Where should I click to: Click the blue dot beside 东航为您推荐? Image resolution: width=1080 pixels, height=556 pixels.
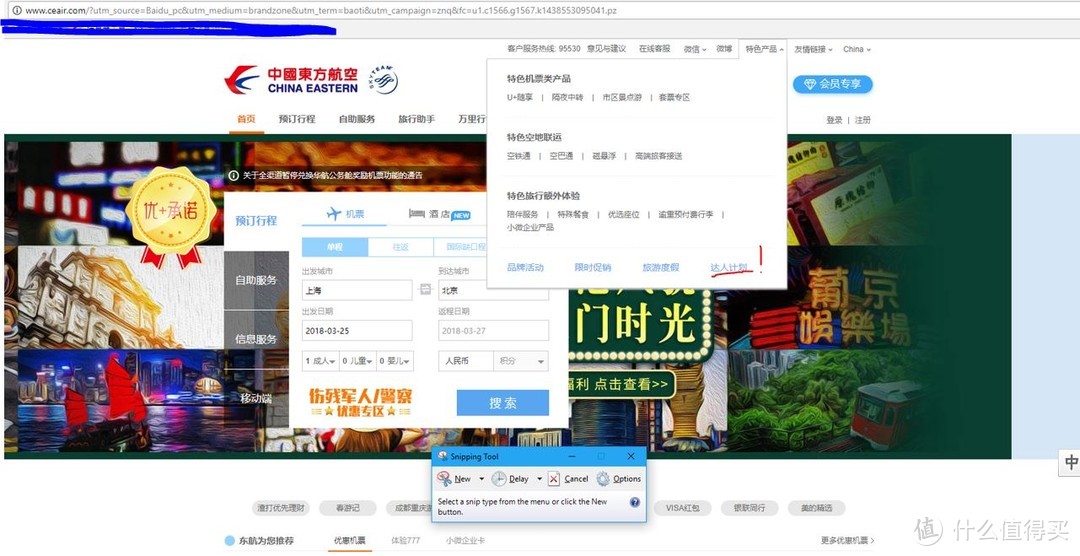pos(229,541)
